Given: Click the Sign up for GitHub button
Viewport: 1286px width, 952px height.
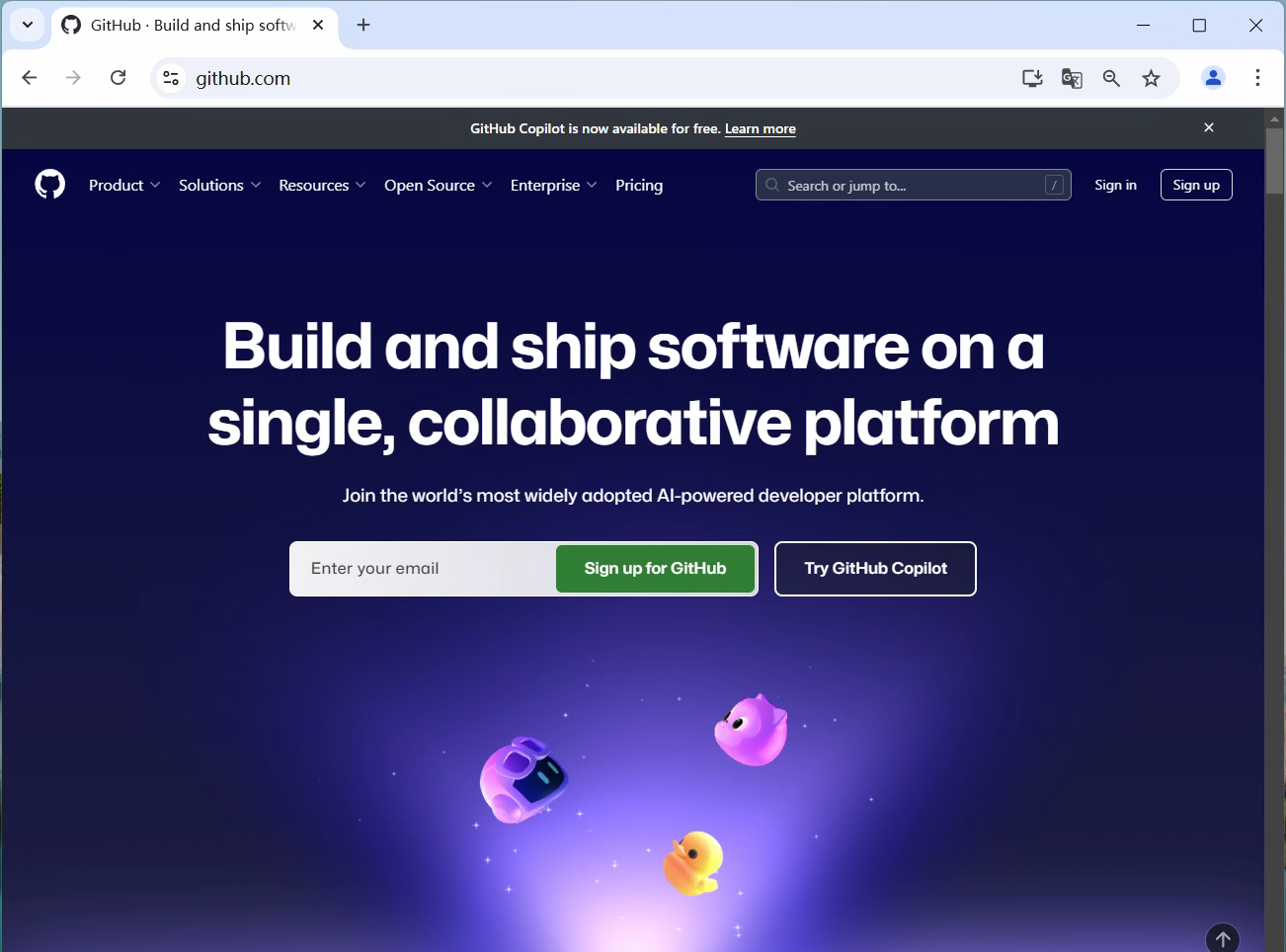Looking at the screenshot, I should click(x=655, y=569).
